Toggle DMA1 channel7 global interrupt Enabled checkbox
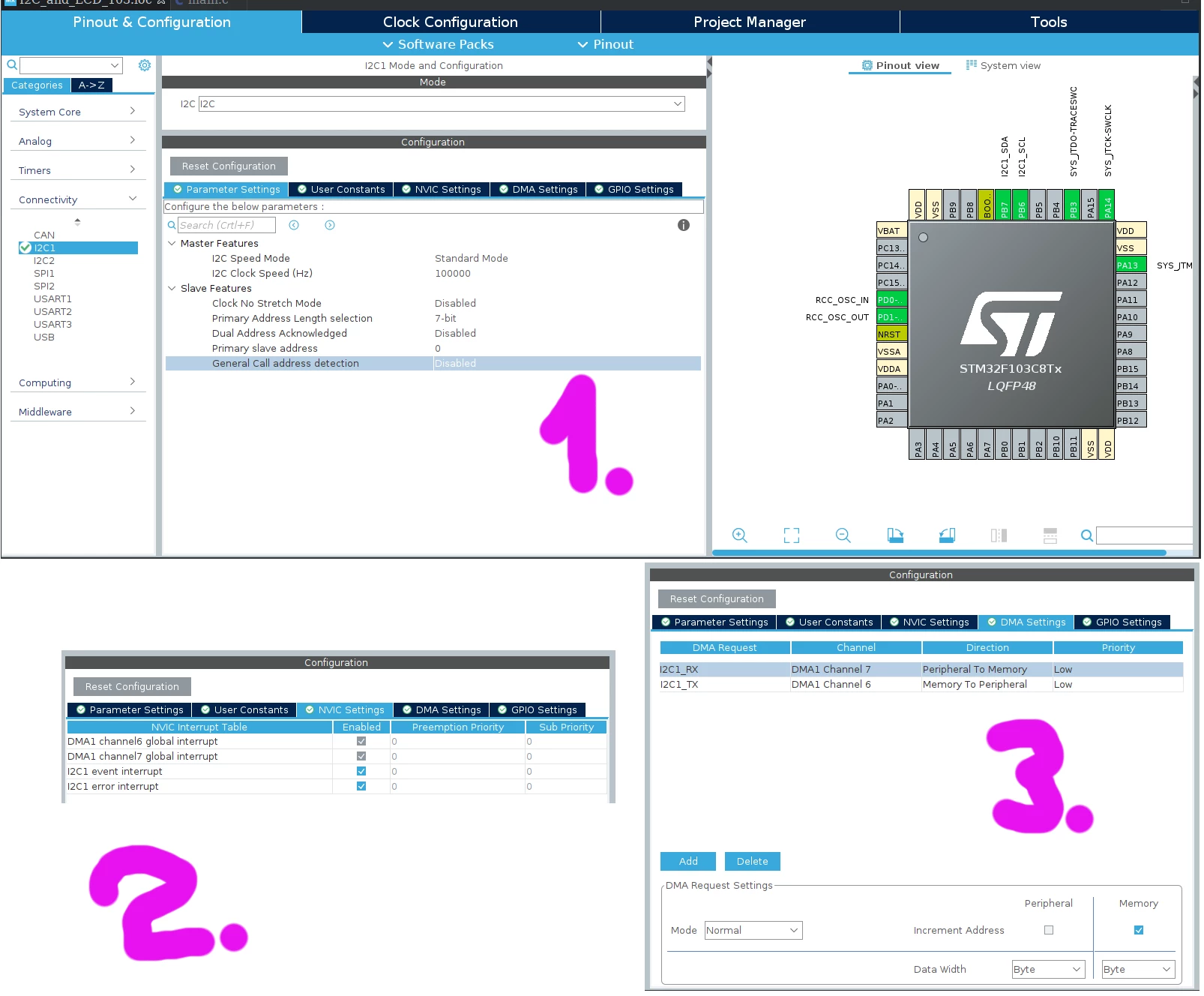The image size is (1204, 996). pos(361,756)
